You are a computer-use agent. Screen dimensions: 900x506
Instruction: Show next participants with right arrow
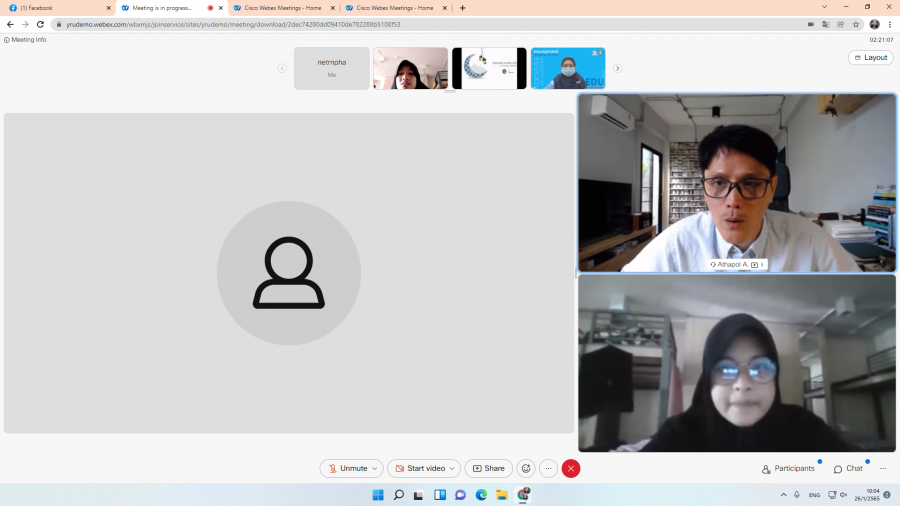coord(617,68)
